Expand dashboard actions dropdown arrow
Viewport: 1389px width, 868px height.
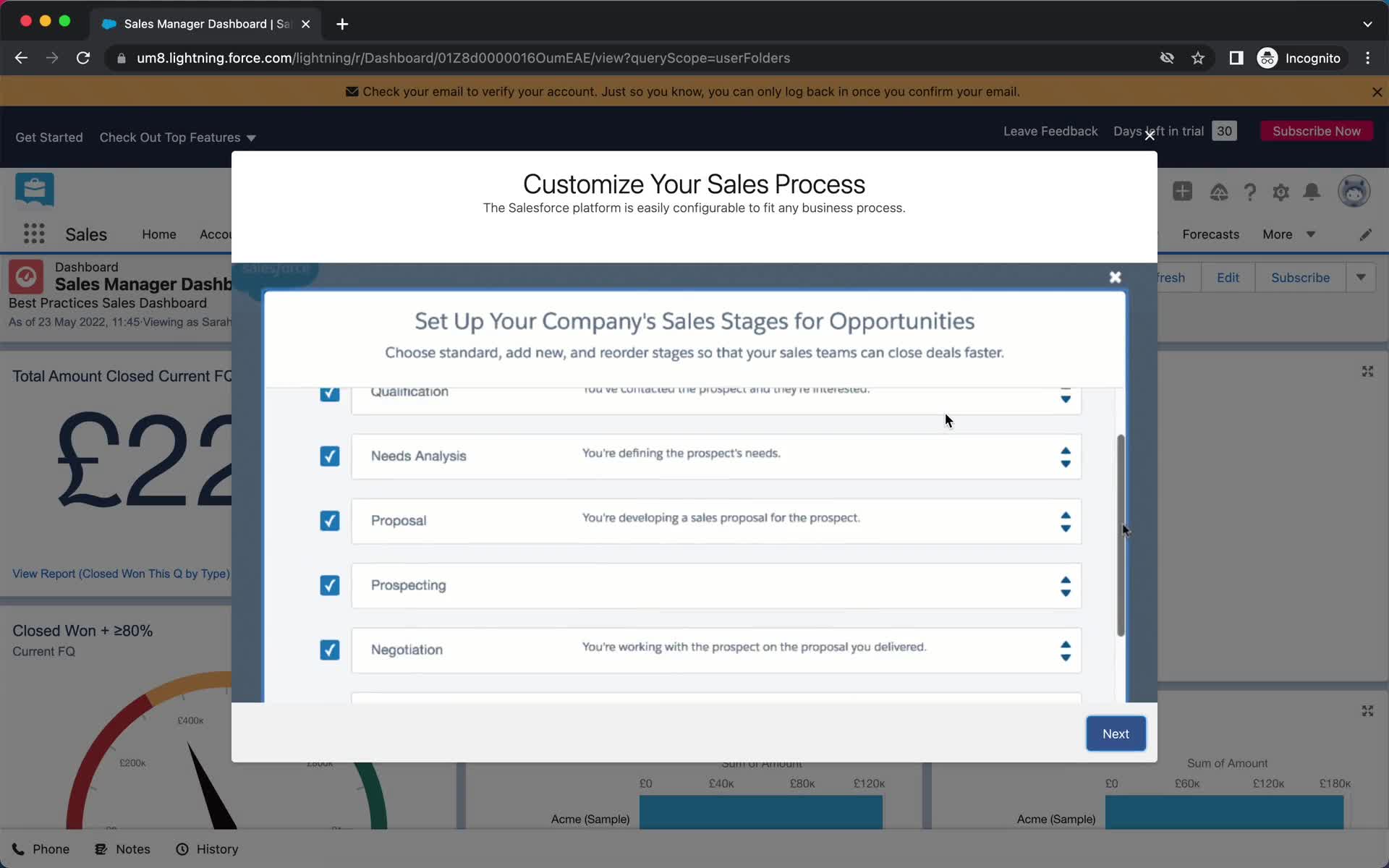tap(1361, 278)
